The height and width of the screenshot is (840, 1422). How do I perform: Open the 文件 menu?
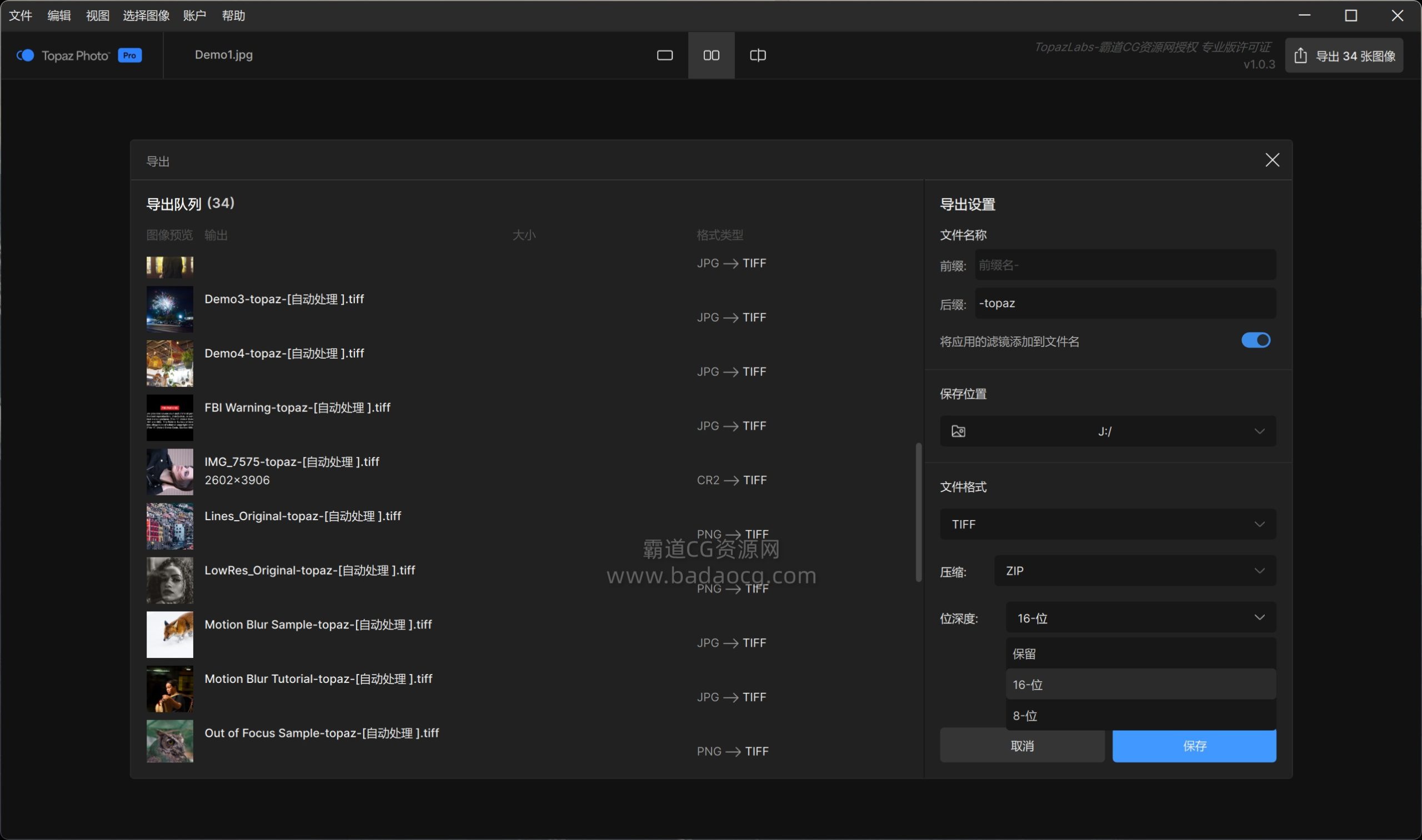pyautogui.click(x=21, y=16)
